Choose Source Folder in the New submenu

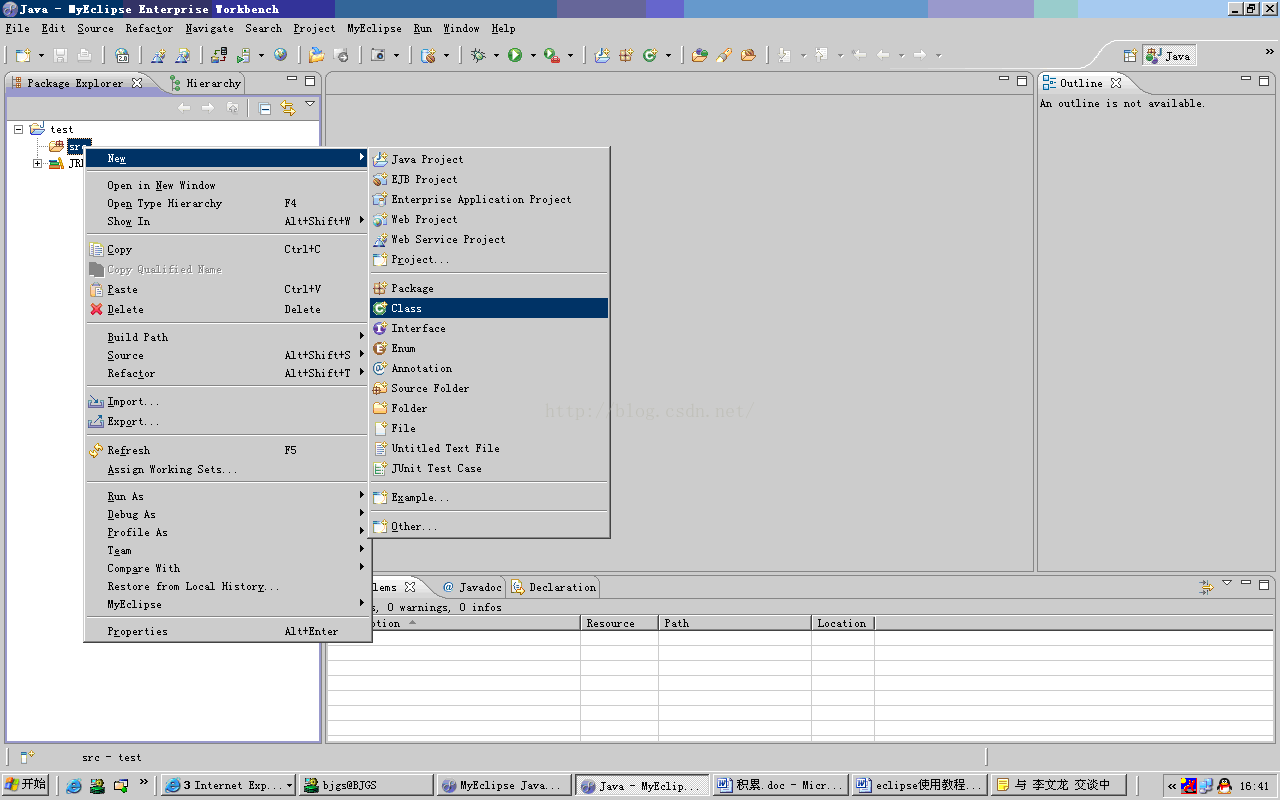coord(489,388)
